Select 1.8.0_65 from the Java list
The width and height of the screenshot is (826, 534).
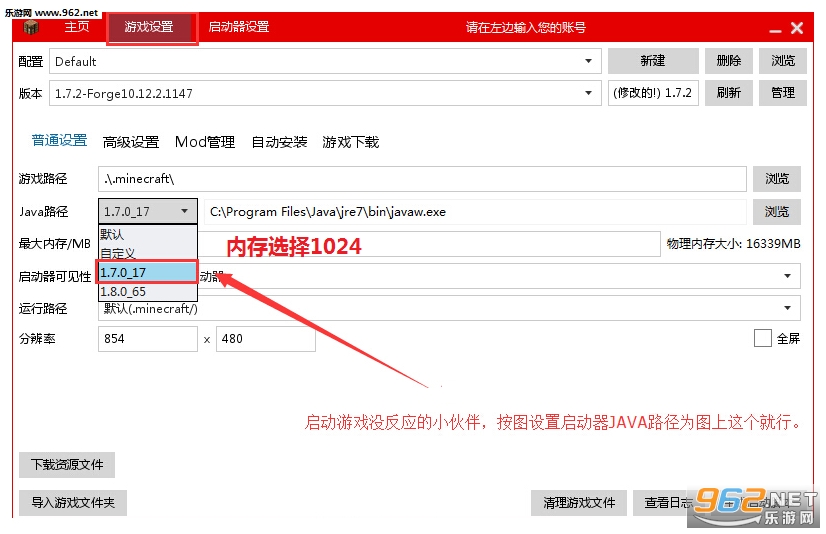(123, 291)
